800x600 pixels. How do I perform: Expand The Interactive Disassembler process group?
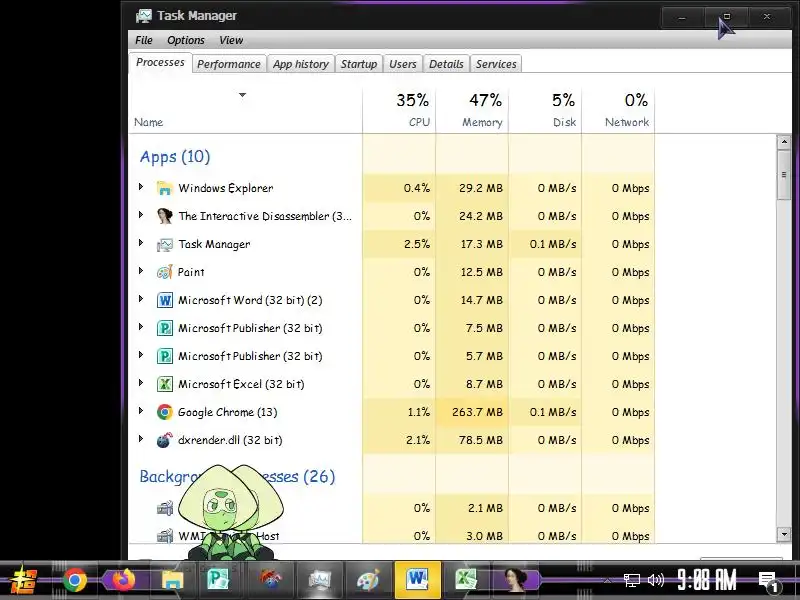pyautogui.click(x=141, y=215)
